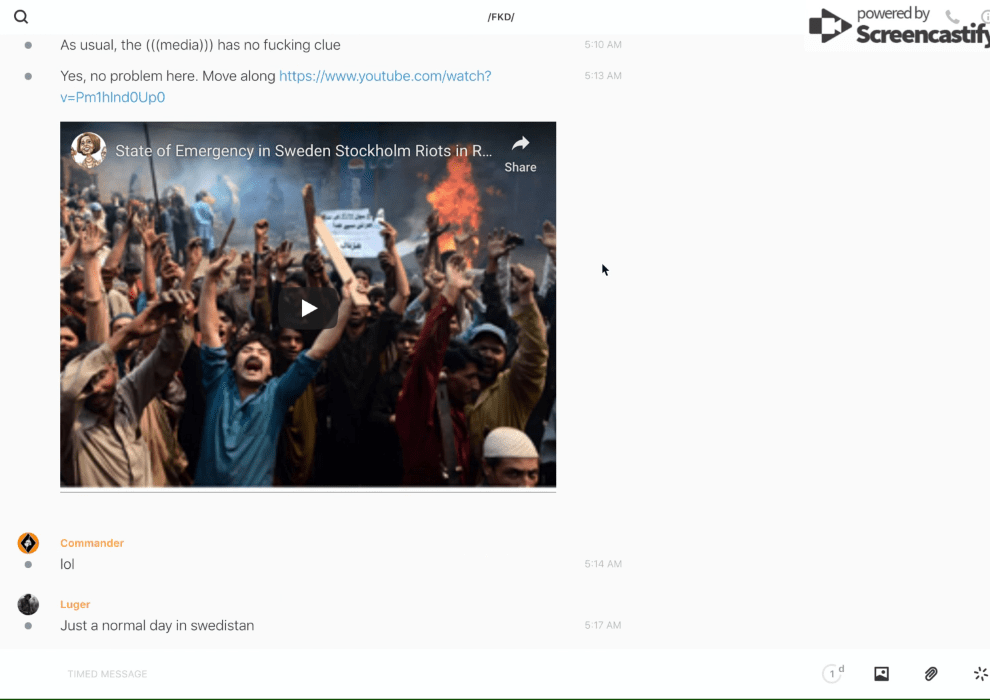990x700 pixels.
Task: Open the youtube.com watch link
Action: click(385, 76)
